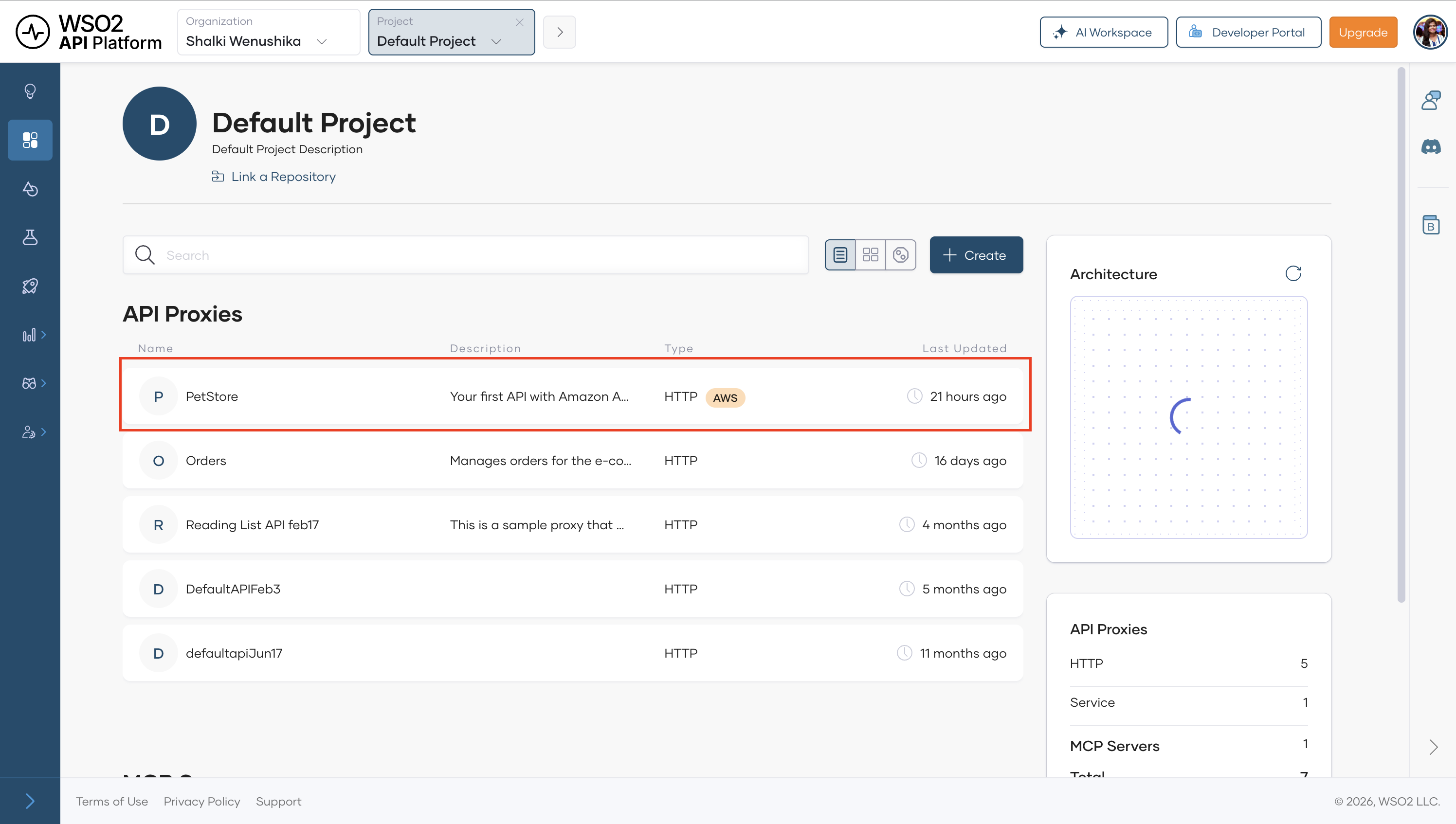Click the D avatar of DefaultAPIFeb3
Screen dimensions: 1456x824
pyautogui.click(x=159, y=589)
